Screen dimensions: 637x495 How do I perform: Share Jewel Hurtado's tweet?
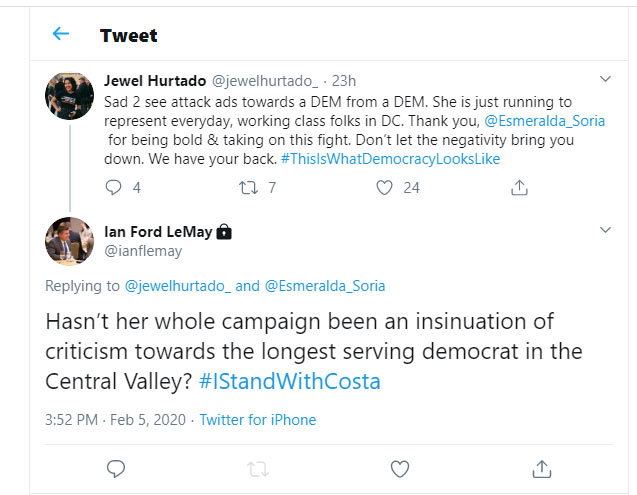pyautogui.click(x=519, y=187)
